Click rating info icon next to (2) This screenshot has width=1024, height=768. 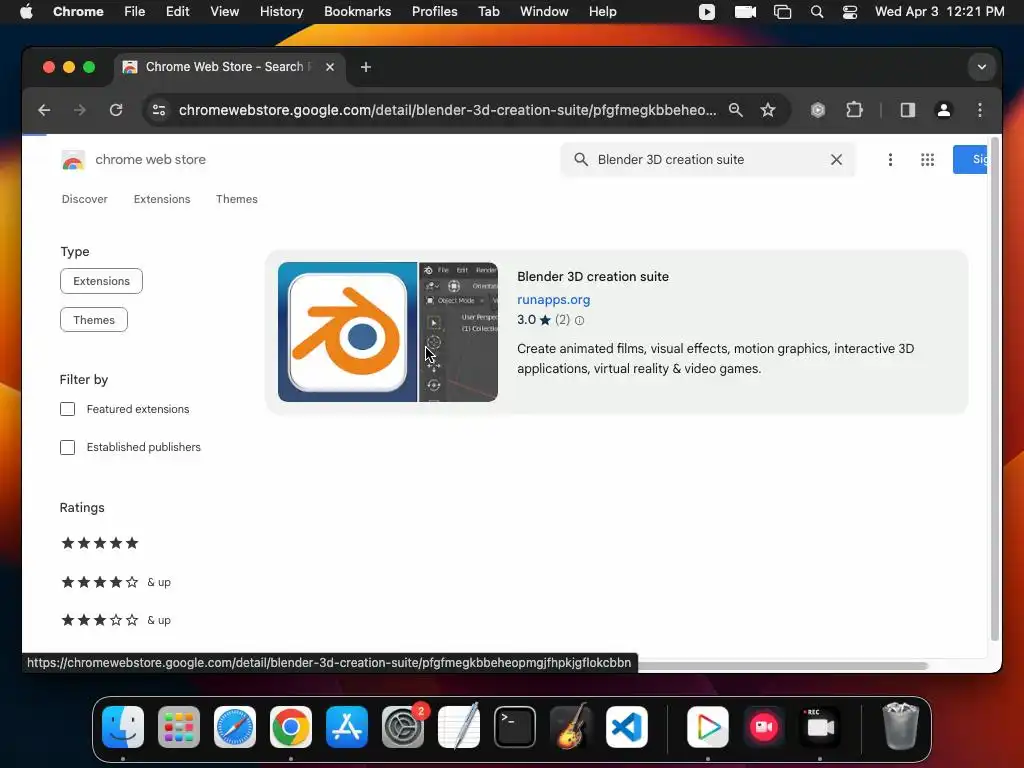coord(579,321)
